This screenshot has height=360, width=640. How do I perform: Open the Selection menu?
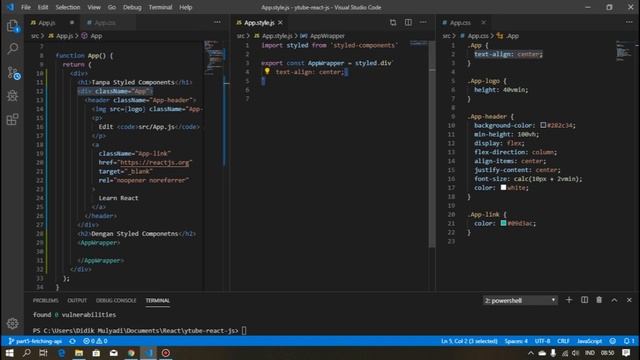[x=68, y=7]
